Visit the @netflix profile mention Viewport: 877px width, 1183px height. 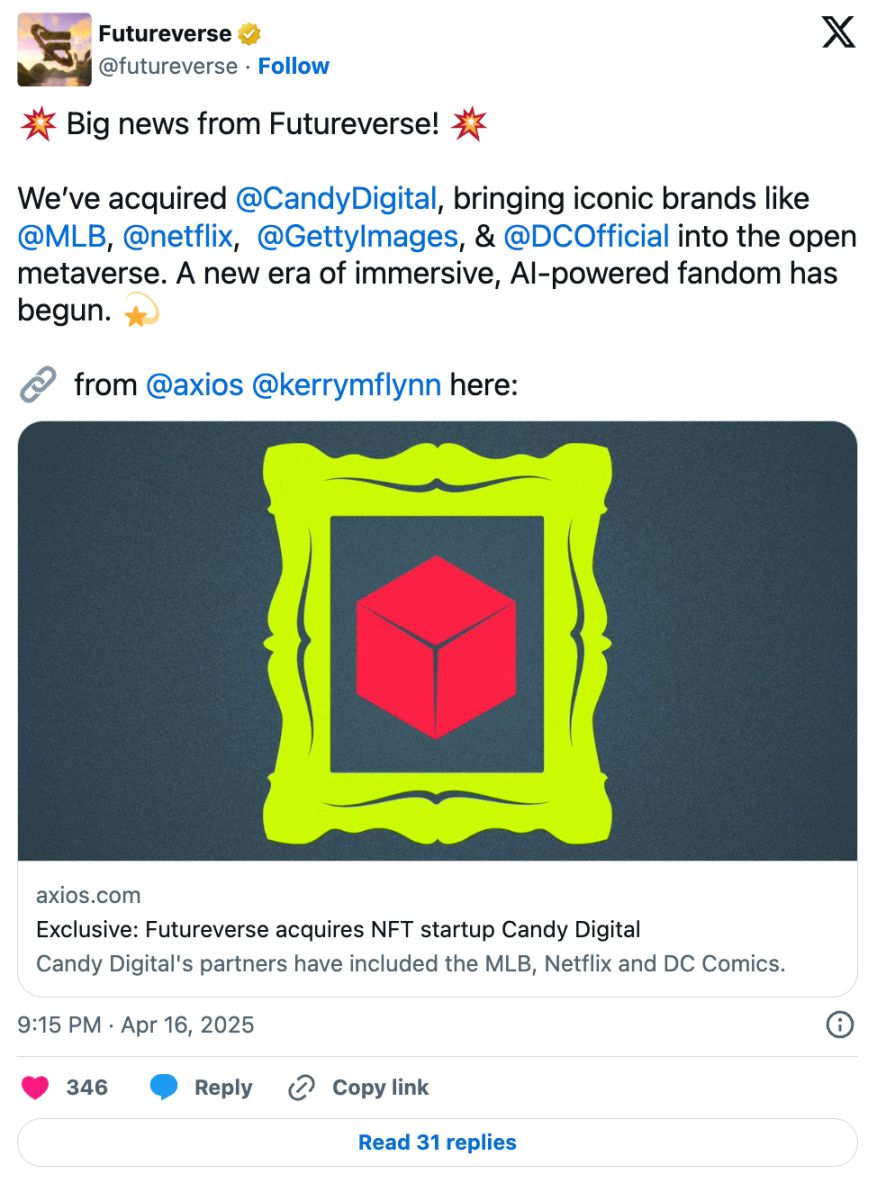[177, 236]
